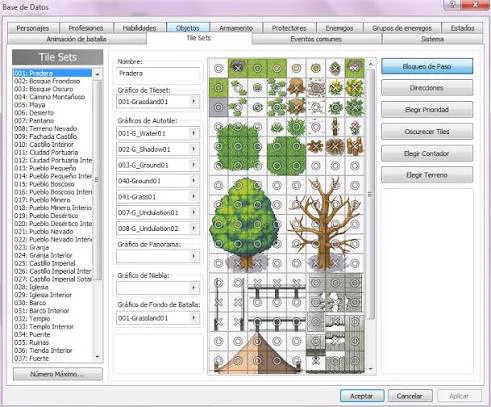Image resolution: width=491 pixels, height=407 pixels.
Task: Open the Armamento tab
Action: coord(236,28)
